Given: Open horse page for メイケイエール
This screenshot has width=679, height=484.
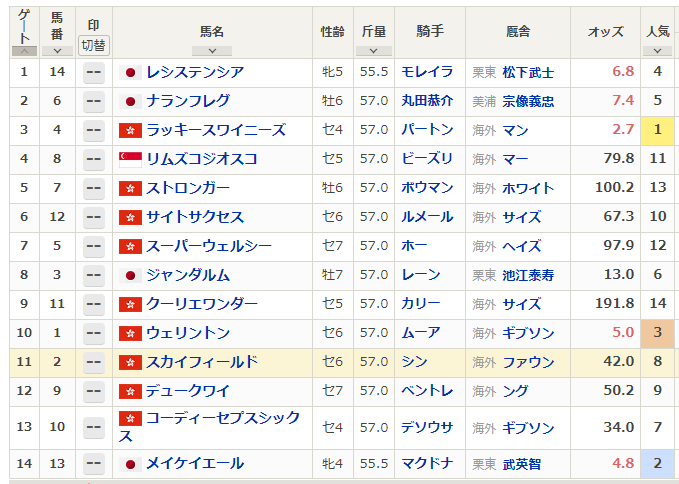Looking at the screenshot, I should 195,464.
